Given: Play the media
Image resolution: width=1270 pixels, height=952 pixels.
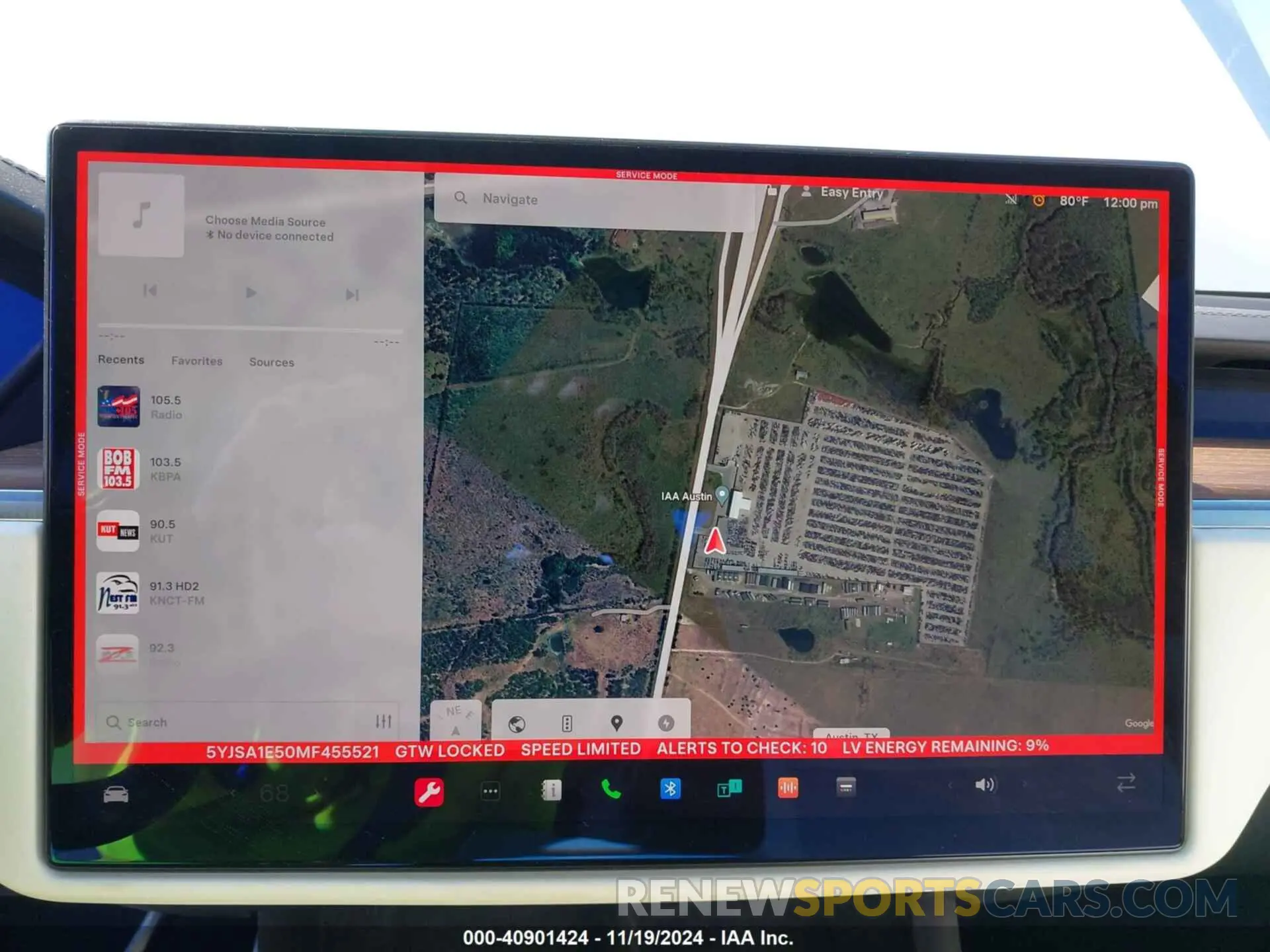Looking at the screenshot, I should pyautogui.click(x=251, y=292).
